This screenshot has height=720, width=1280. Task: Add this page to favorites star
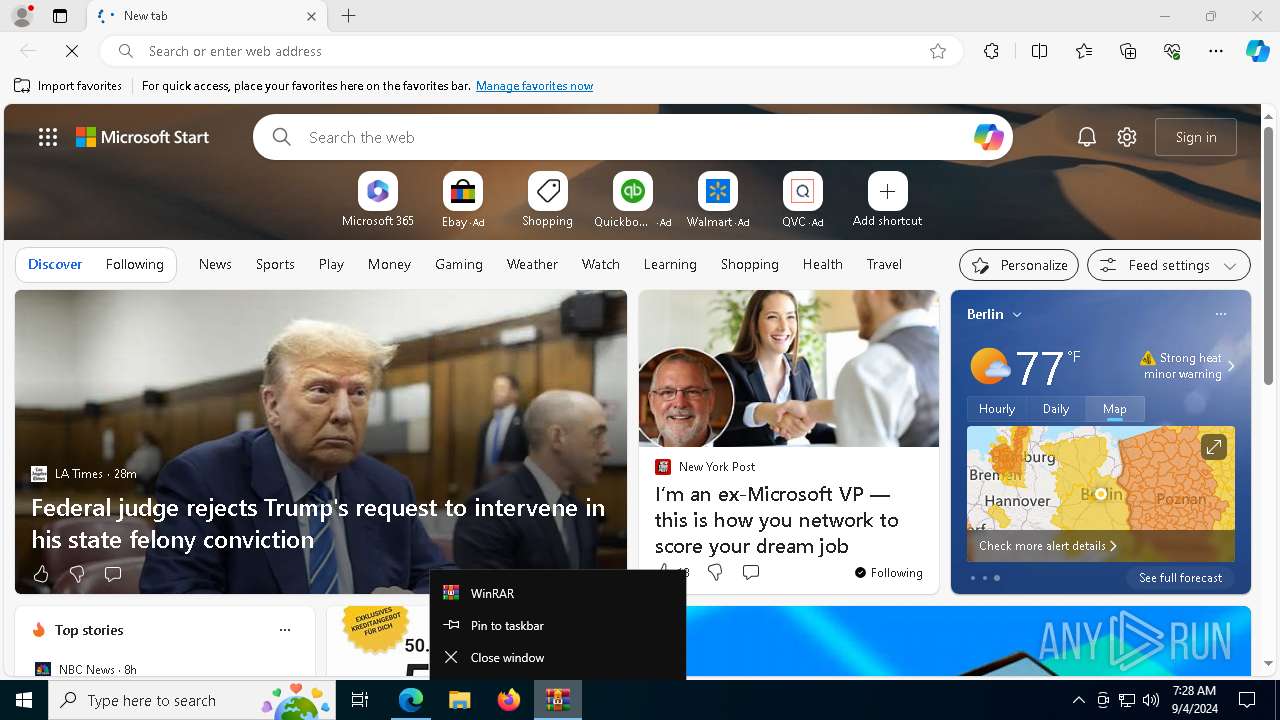pos(938,51)
